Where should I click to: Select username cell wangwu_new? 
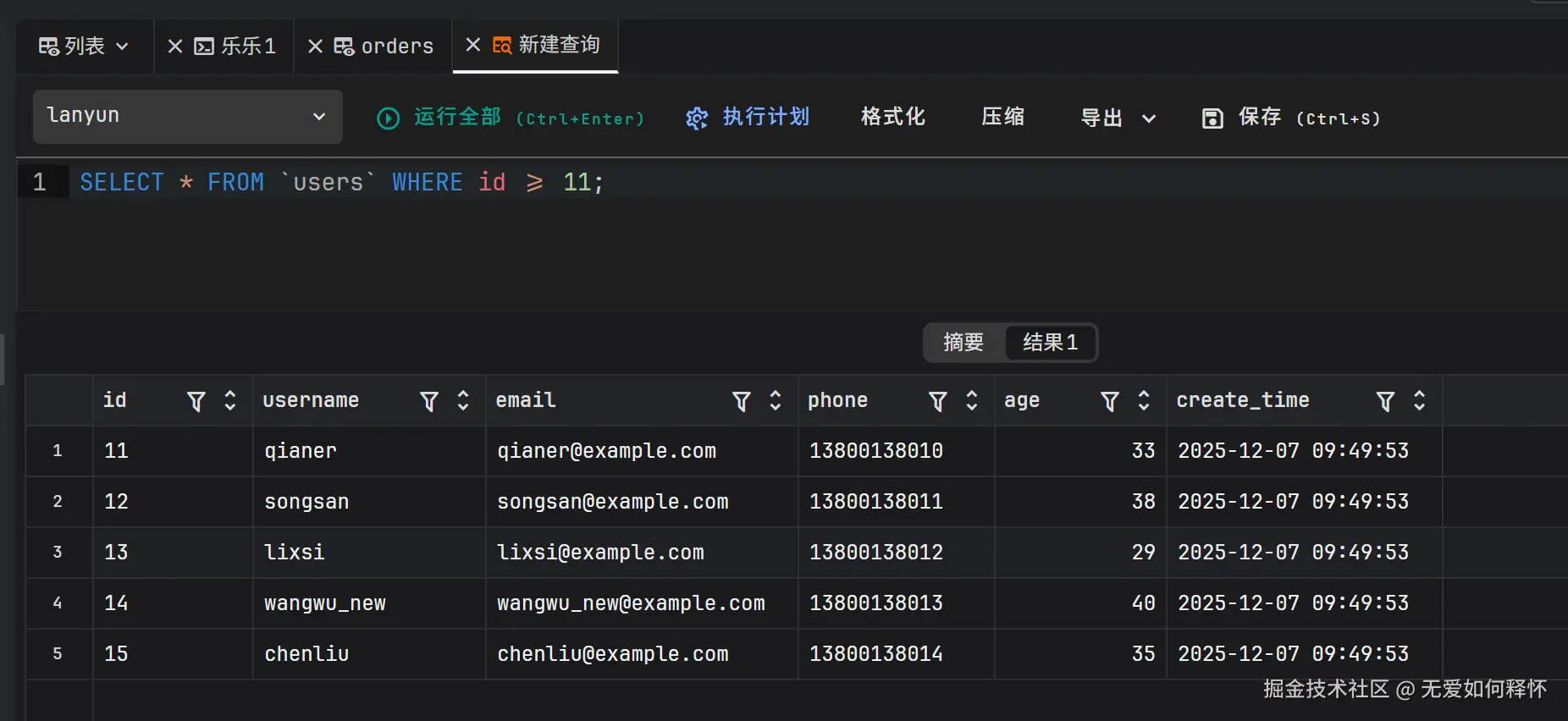point(369,603)
